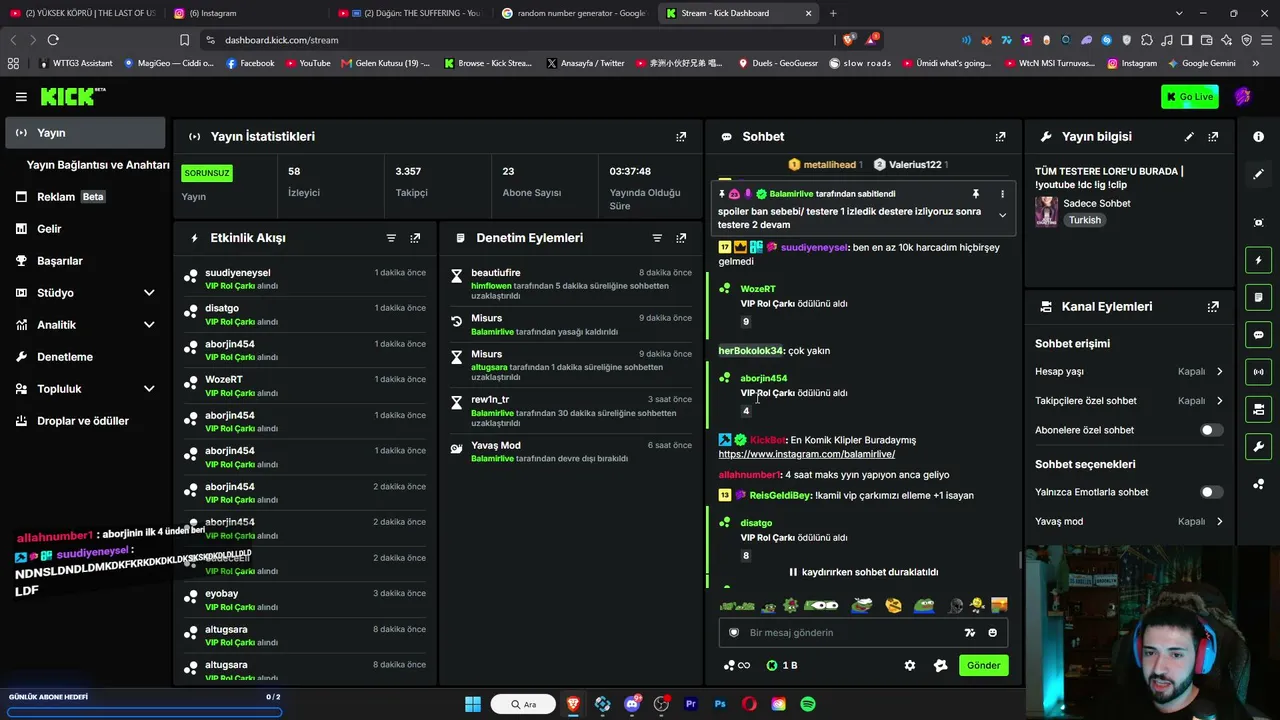This screenshot has width=1280, height=720.
Task: Open Photoshop from the taskbar
Action: point(720,704)
